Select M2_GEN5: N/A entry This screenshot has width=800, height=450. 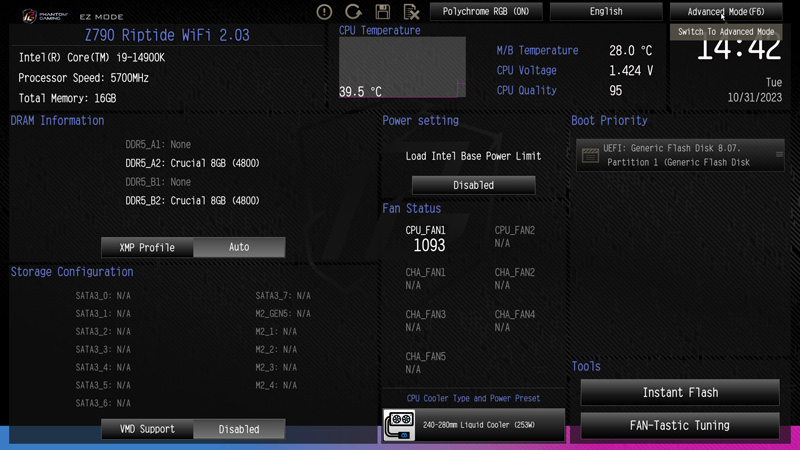[x=283, y=313]
